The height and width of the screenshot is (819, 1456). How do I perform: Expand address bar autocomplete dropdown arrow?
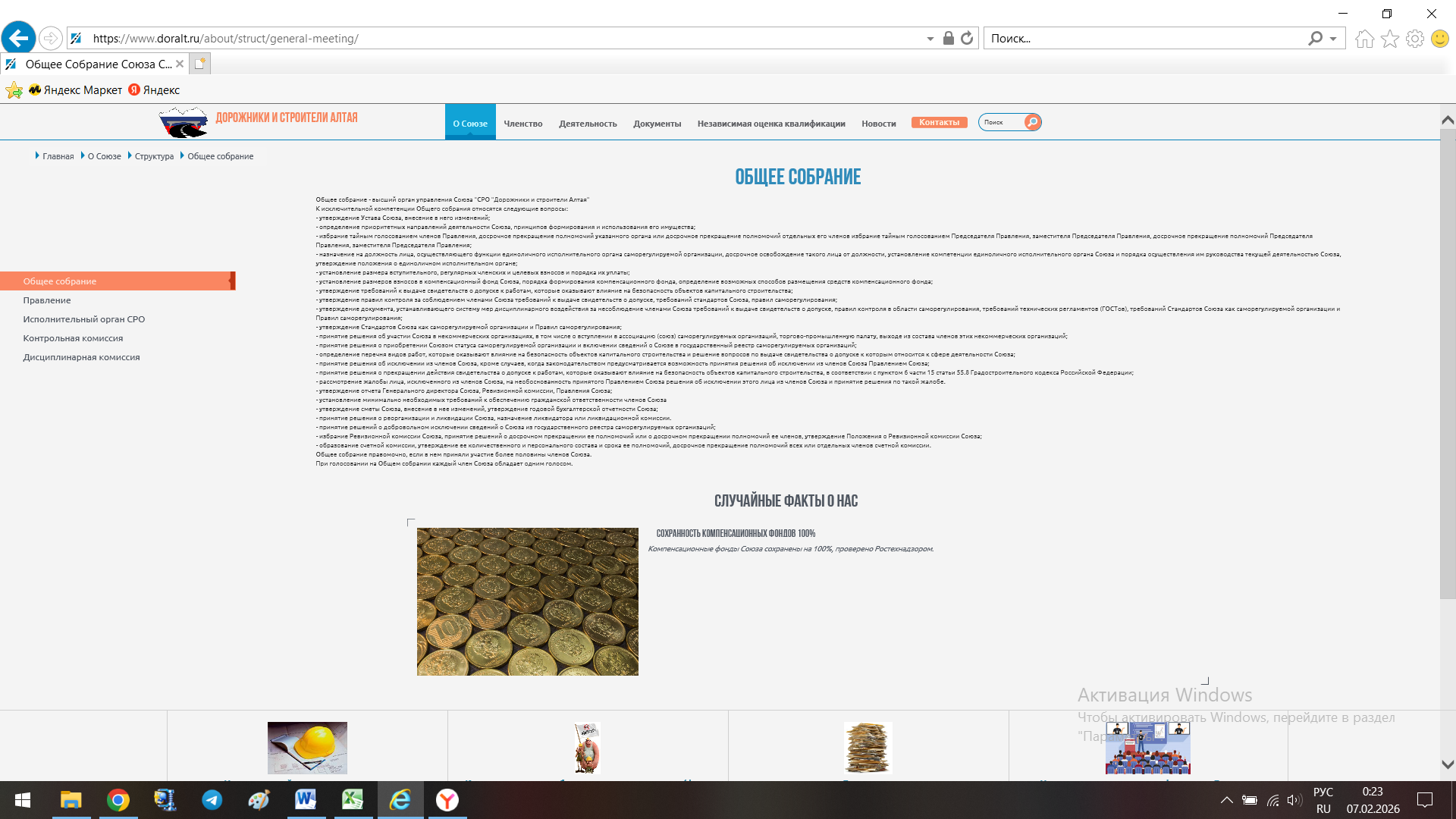click(x=930, y=39)
